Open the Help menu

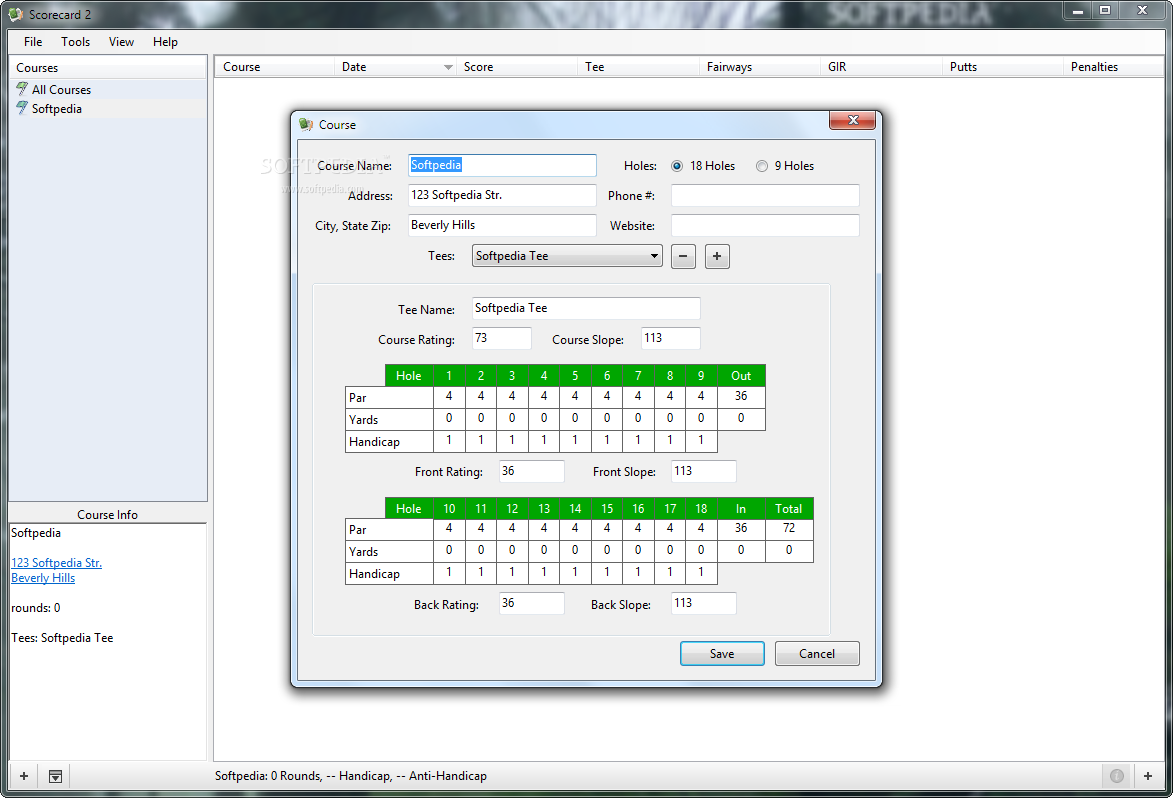pos(165,42)
